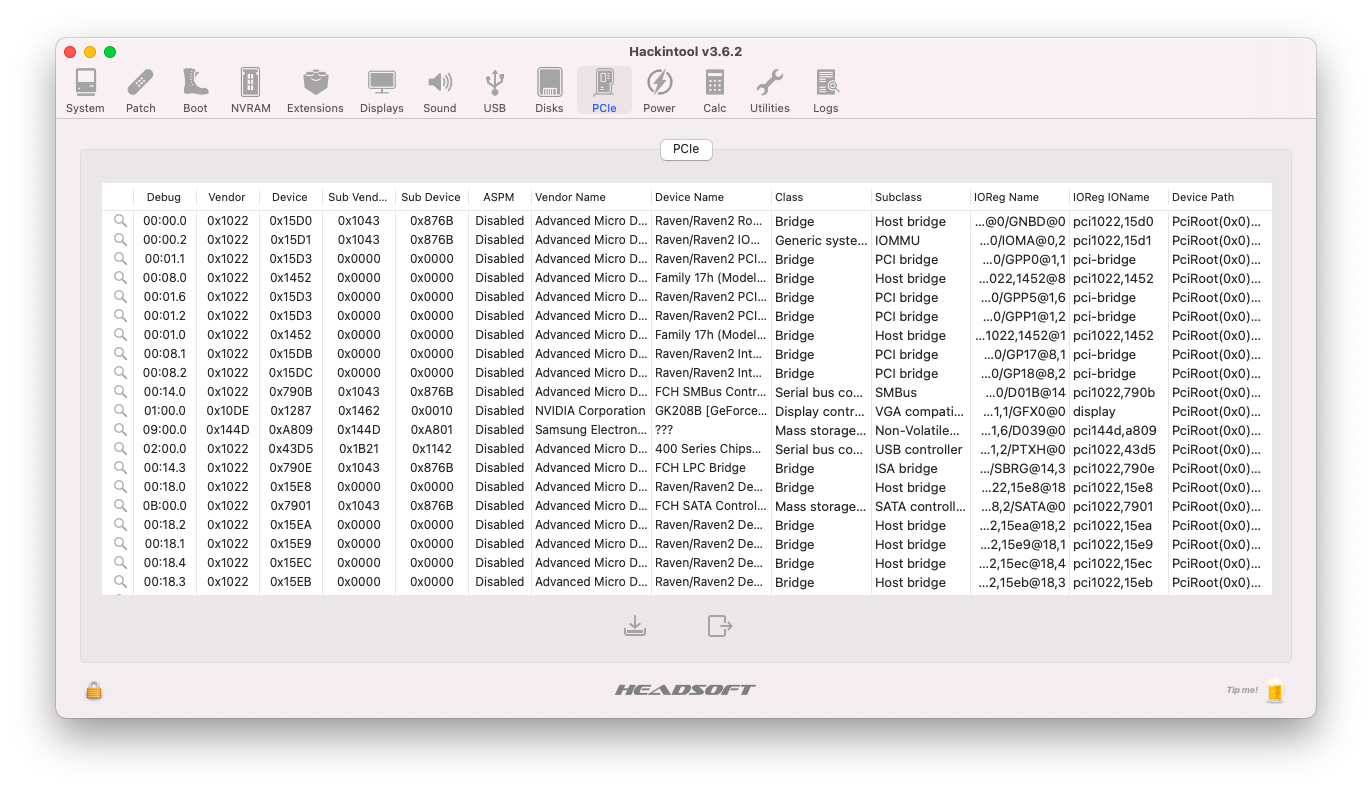This screenshot has height=792, width=1372.
Task: Sort by the Vendor Name column header
Action: point(591,197)
